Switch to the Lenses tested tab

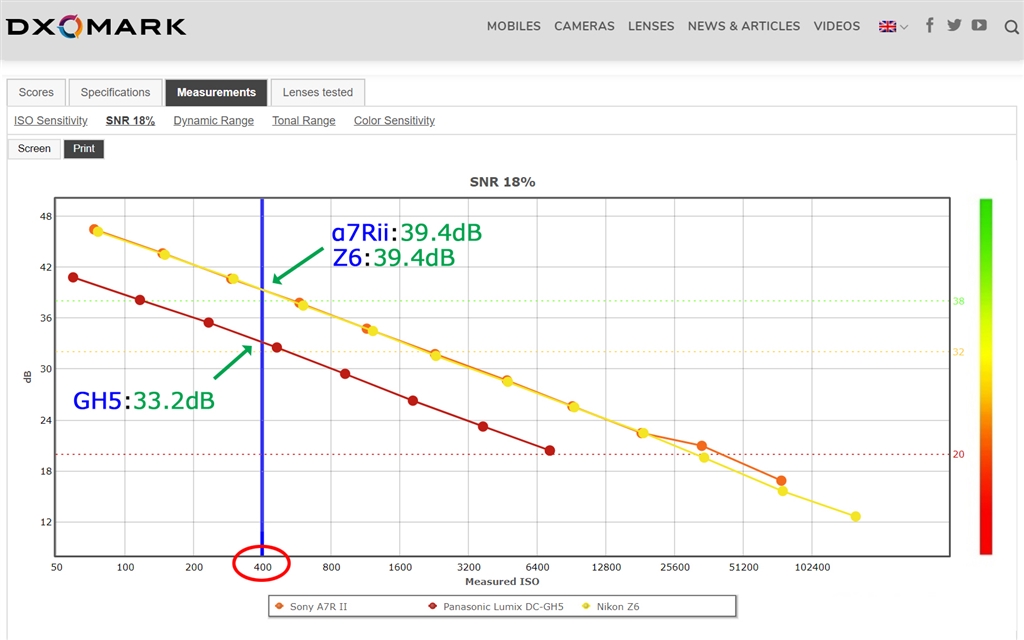click(317, 92)
